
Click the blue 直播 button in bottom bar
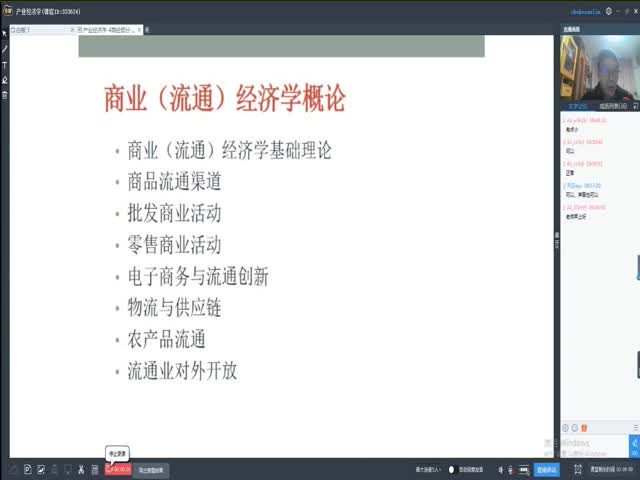(x=547, y=470)
